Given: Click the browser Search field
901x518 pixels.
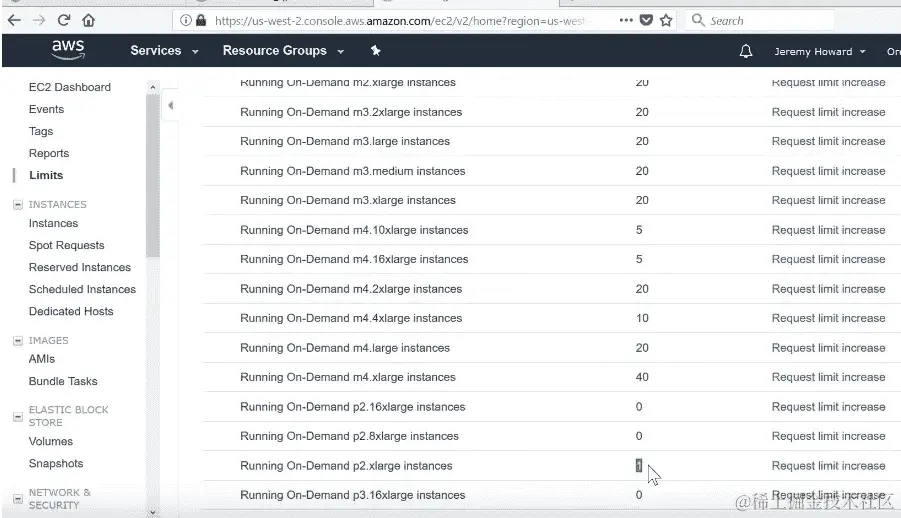Looking at the screenshot, I should coord(759,21).
